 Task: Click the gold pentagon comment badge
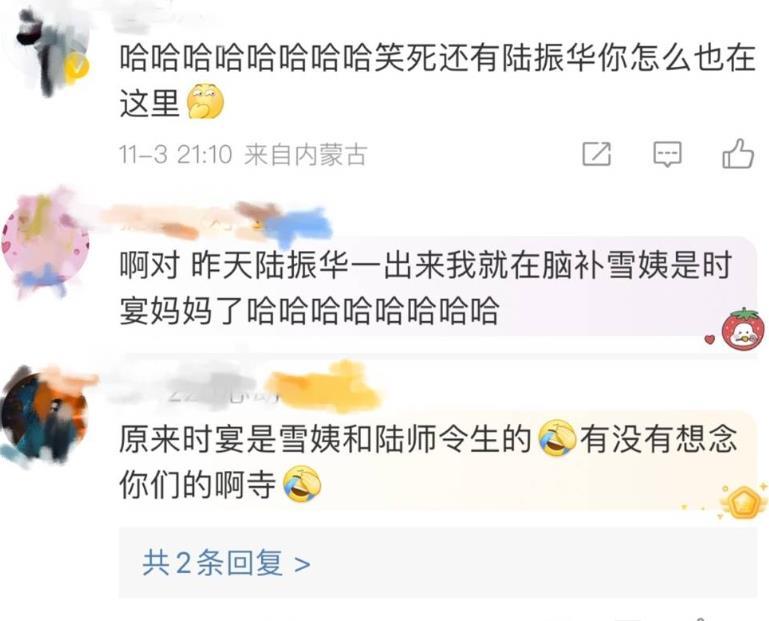[x=743, y=502]
